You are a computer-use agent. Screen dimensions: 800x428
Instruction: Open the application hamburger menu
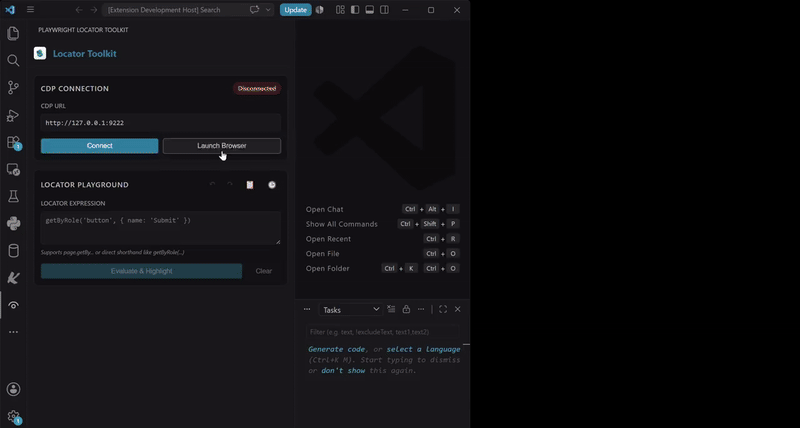pyautogui.click(x=31, y=10)
